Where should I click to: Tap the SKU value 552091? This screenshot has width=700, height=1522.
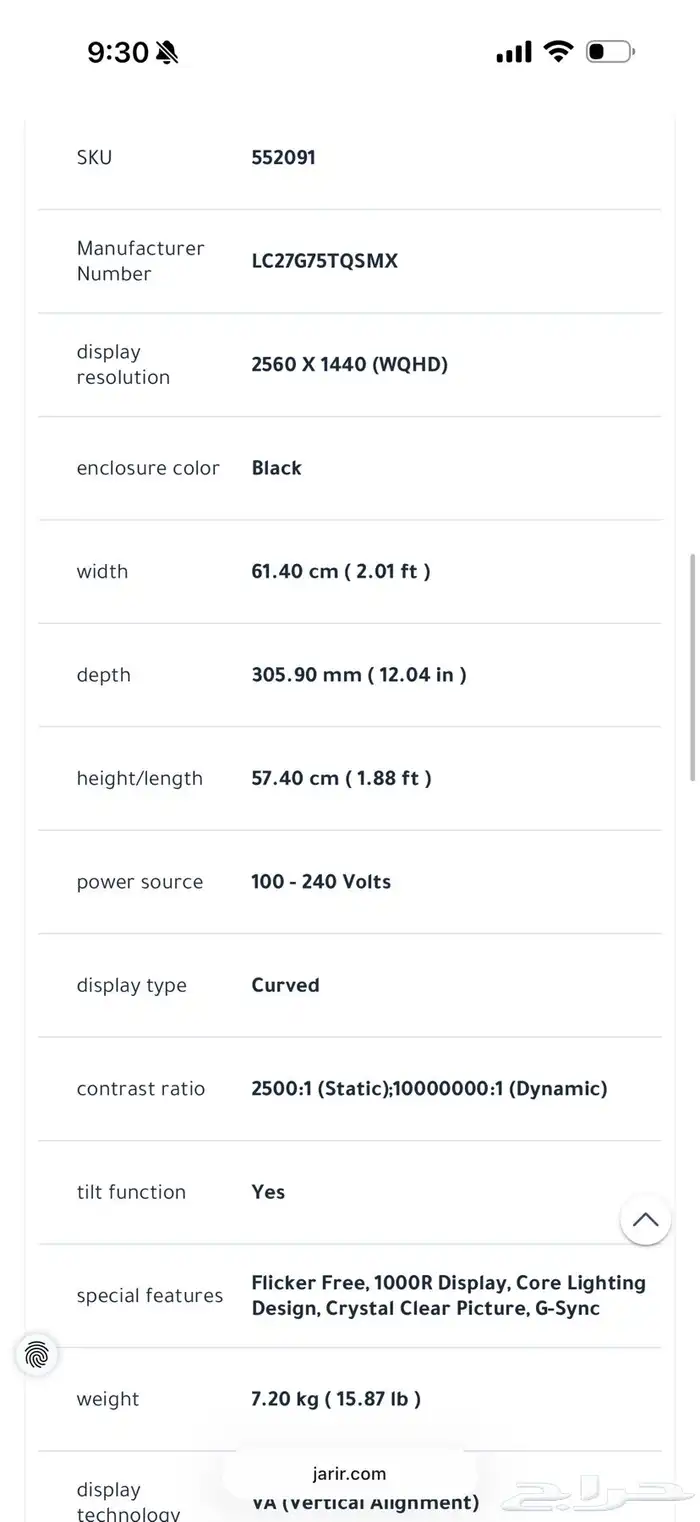(x=283, y=157)
